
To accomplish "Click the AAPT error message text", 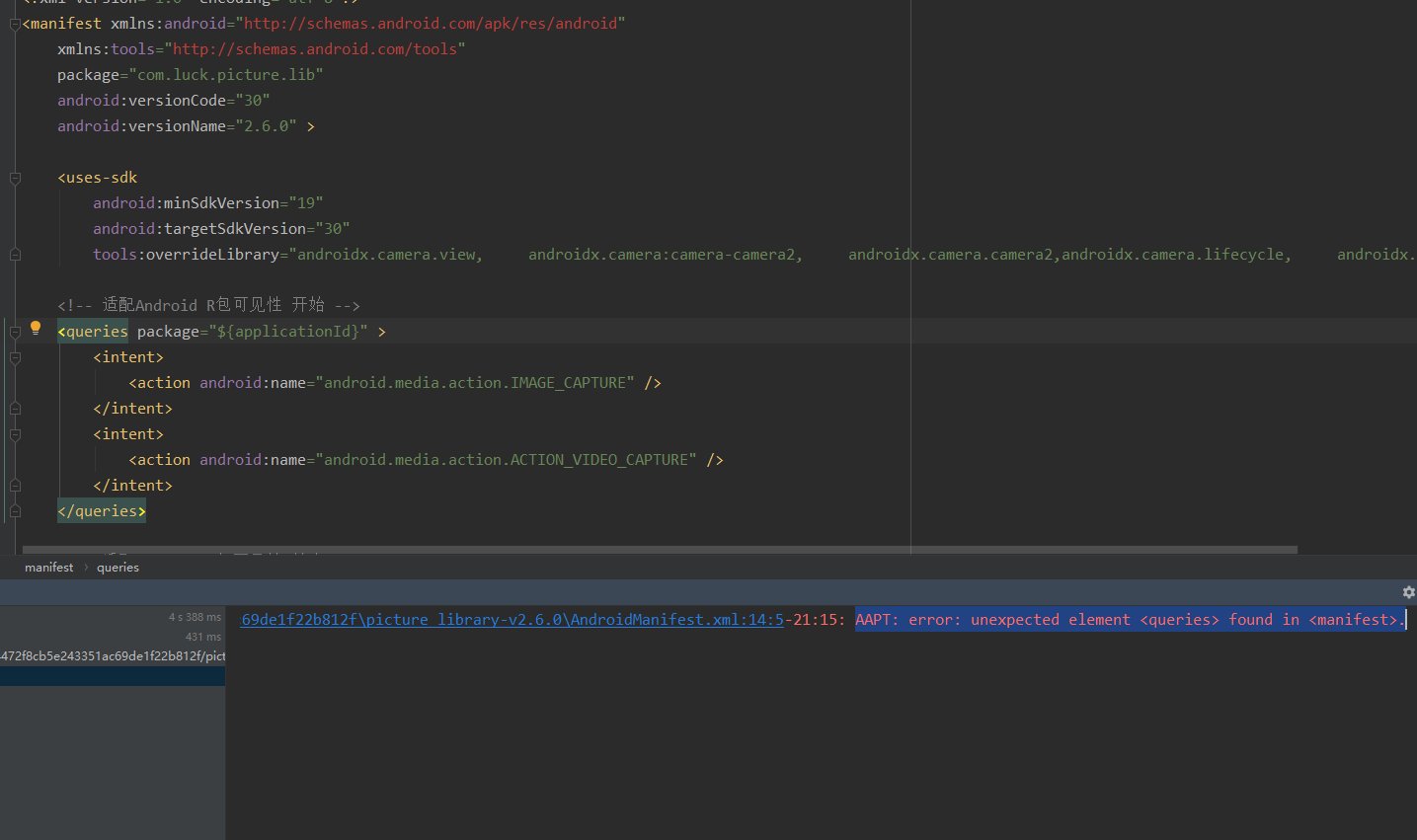I will (1130, 620).
